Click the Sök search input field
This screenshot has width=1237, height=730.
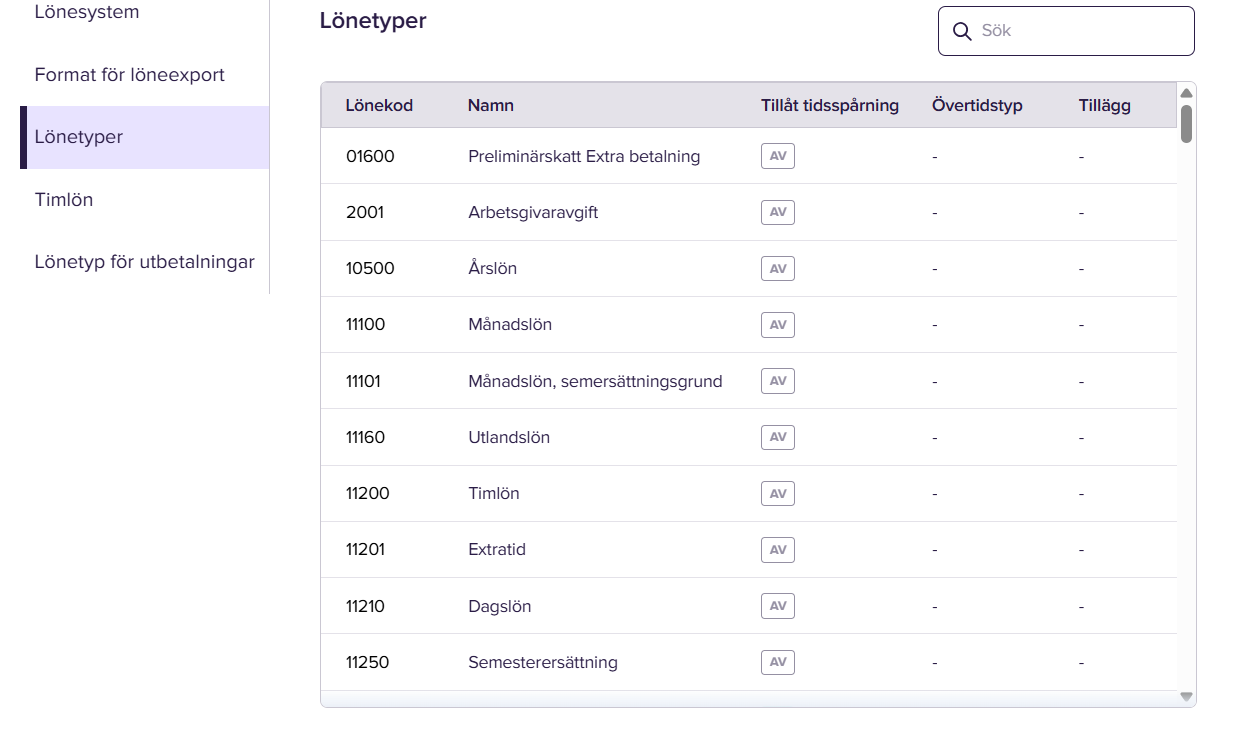coord(1066,31)
